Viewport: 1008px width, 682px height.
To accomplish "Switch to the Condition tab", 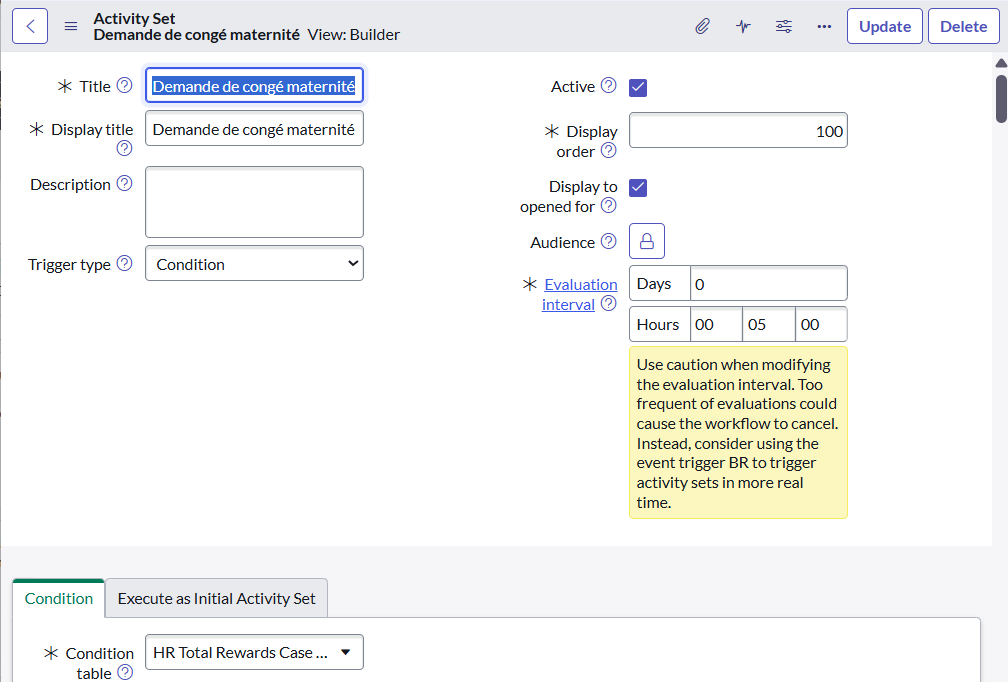I will click(x=58, y=598).
